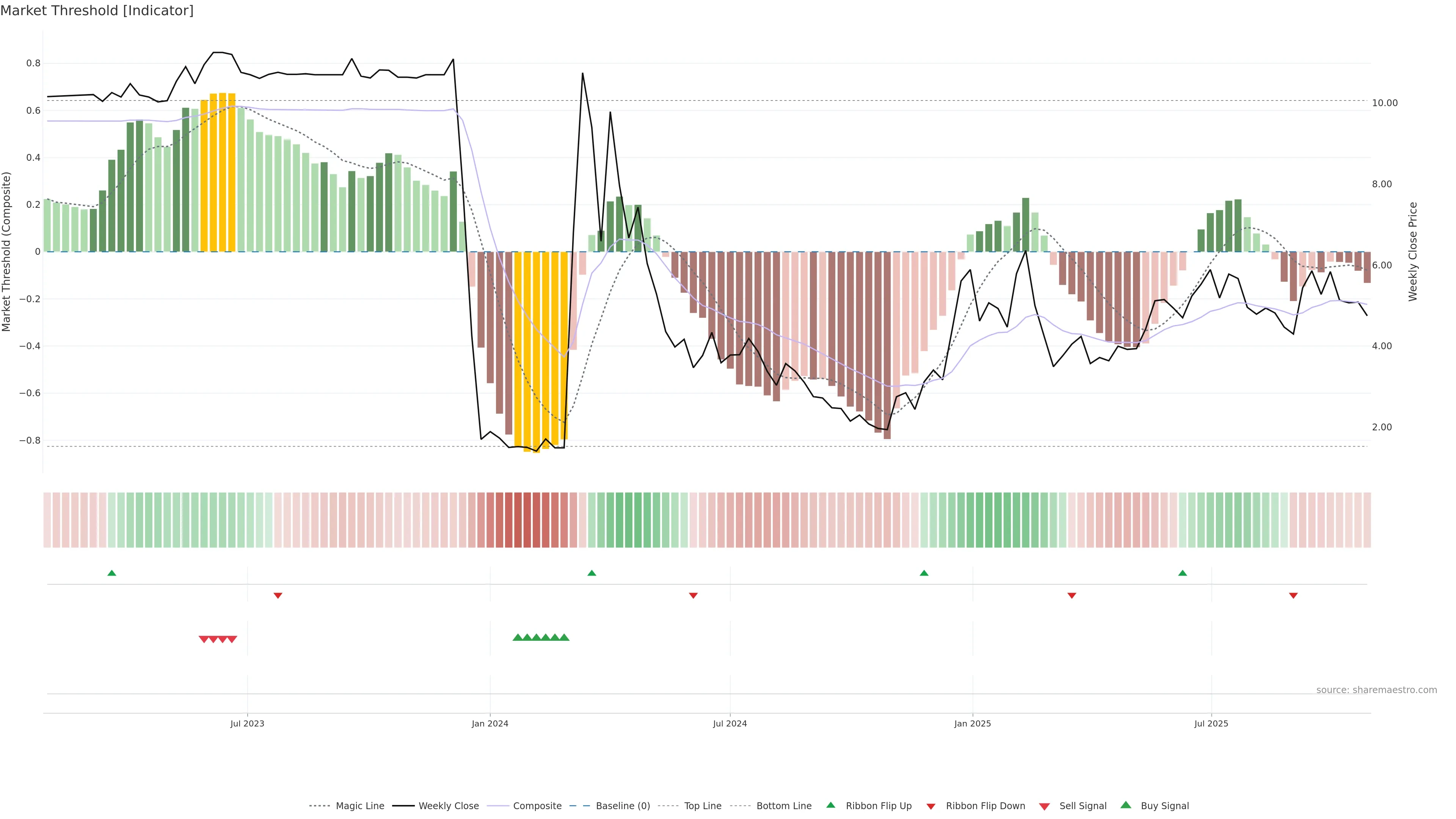Click the red flip-down marker after Jul 2023
Screen dimensions: 1456x819
point(278,596)
